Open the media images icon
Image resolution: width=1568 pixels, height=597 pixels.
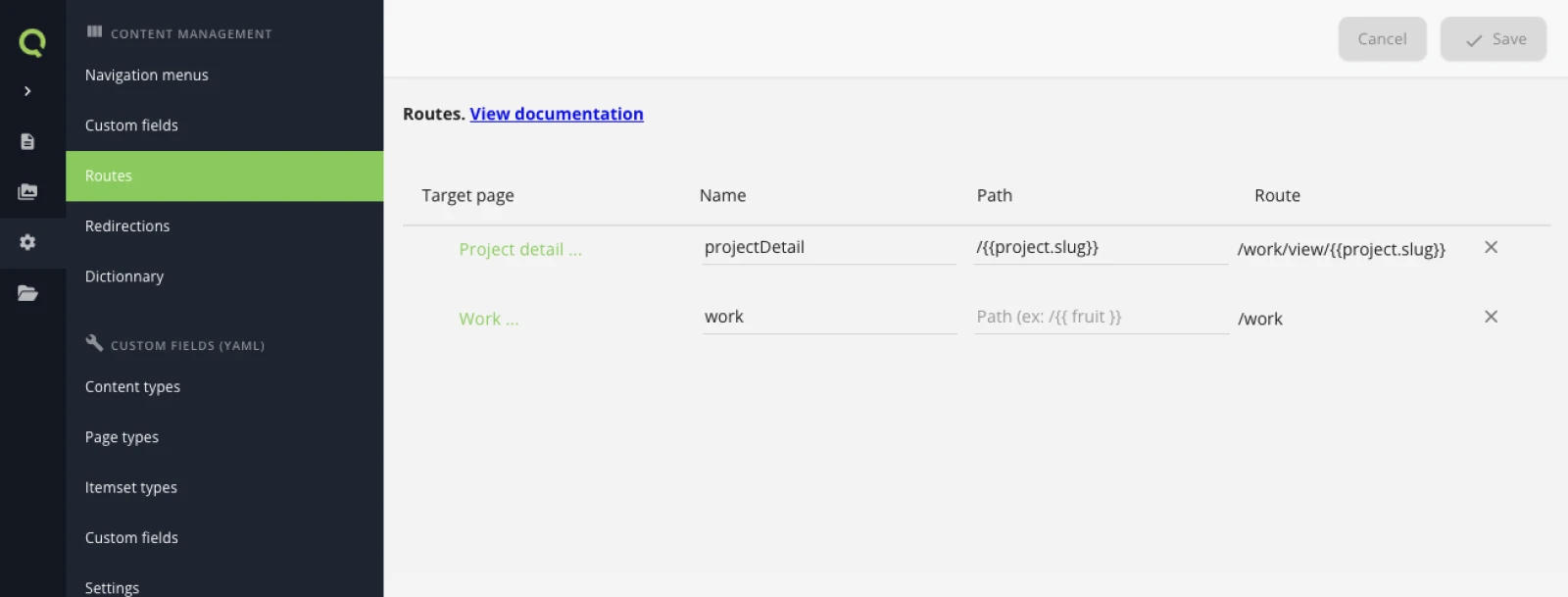coord(27,192)
